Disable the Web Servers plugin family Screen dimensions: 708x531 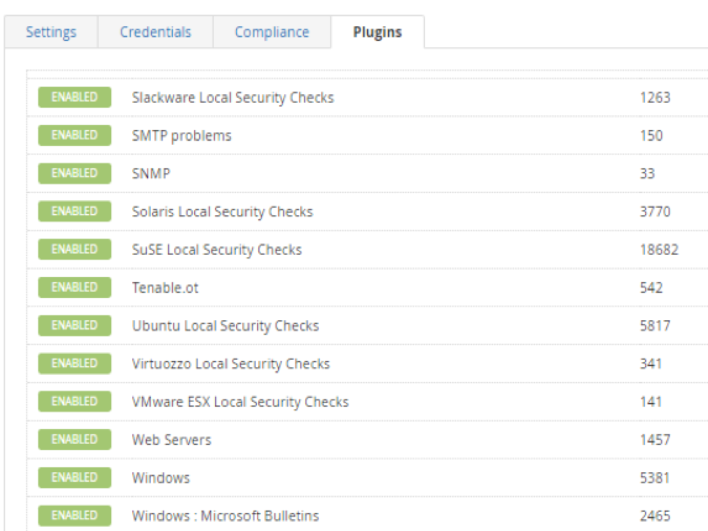[74, 439]
